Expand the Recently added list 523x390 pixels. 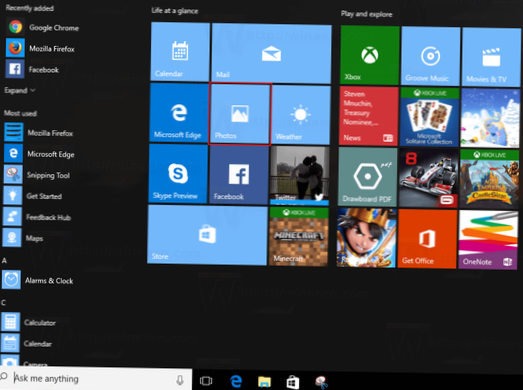coord(19,90)
